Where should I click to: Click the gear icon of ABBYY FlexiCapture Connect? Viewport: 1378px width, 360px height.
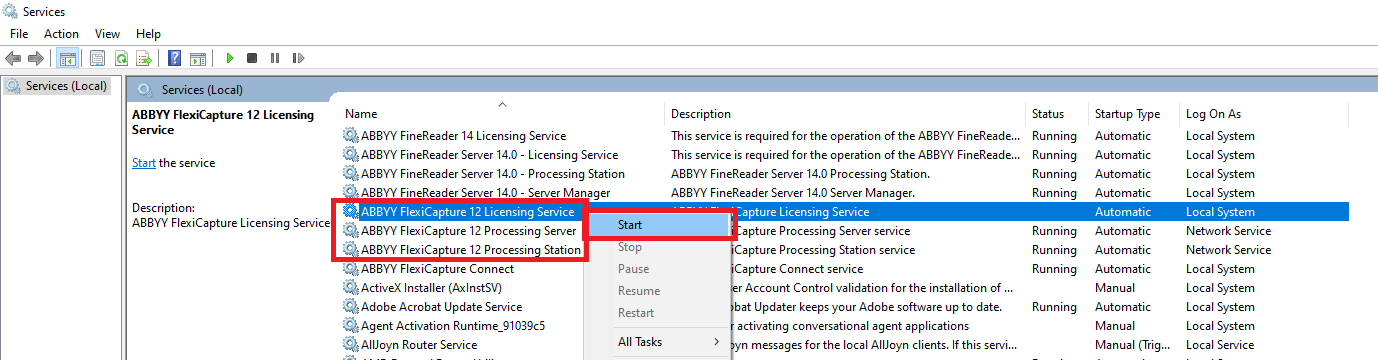coord(350,269)
